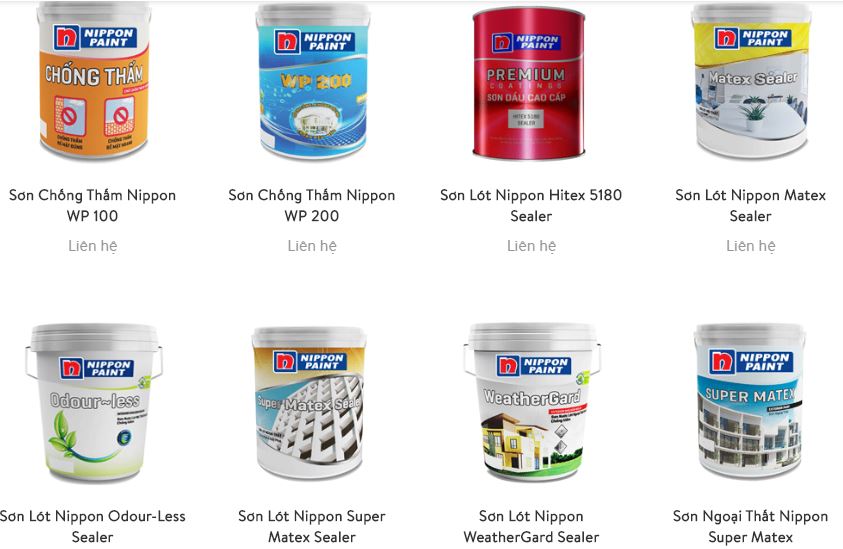This screenshot has width=843, height=549.
Task: Open the Sơn Ngoại Thất Nippon Super Matex link
Action: click(x=751, y=526)
